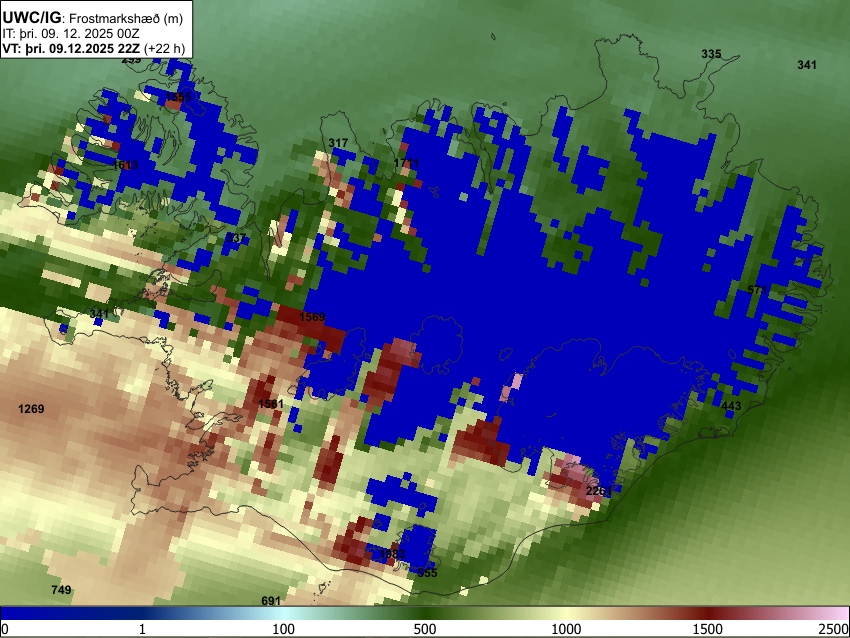
Task: Click the value label 1711 on the map
Action: (x=406, y=163)
